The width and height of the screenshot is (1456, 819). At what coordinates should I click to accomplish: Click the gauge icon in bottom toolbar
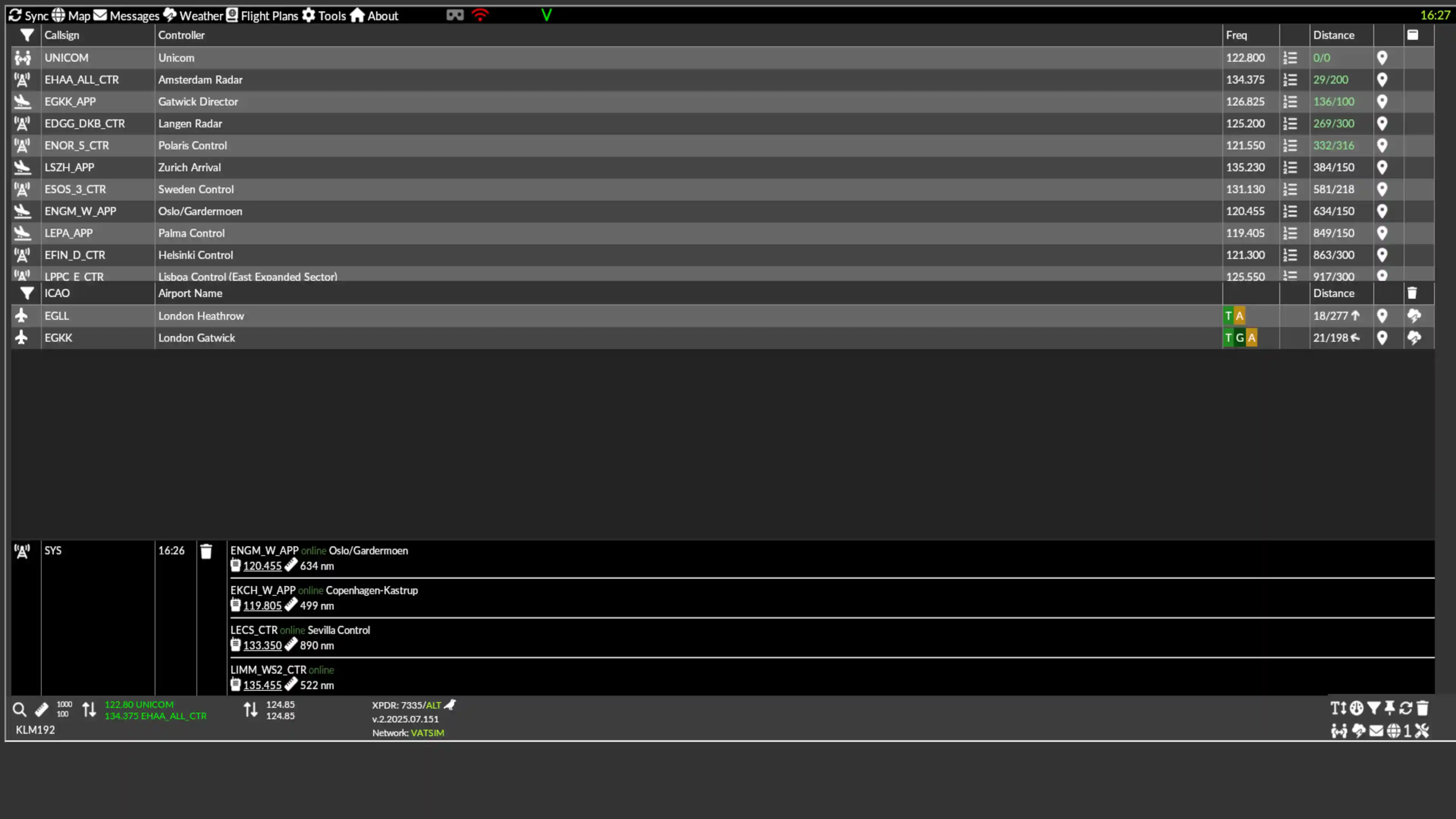coord(1357,708)
